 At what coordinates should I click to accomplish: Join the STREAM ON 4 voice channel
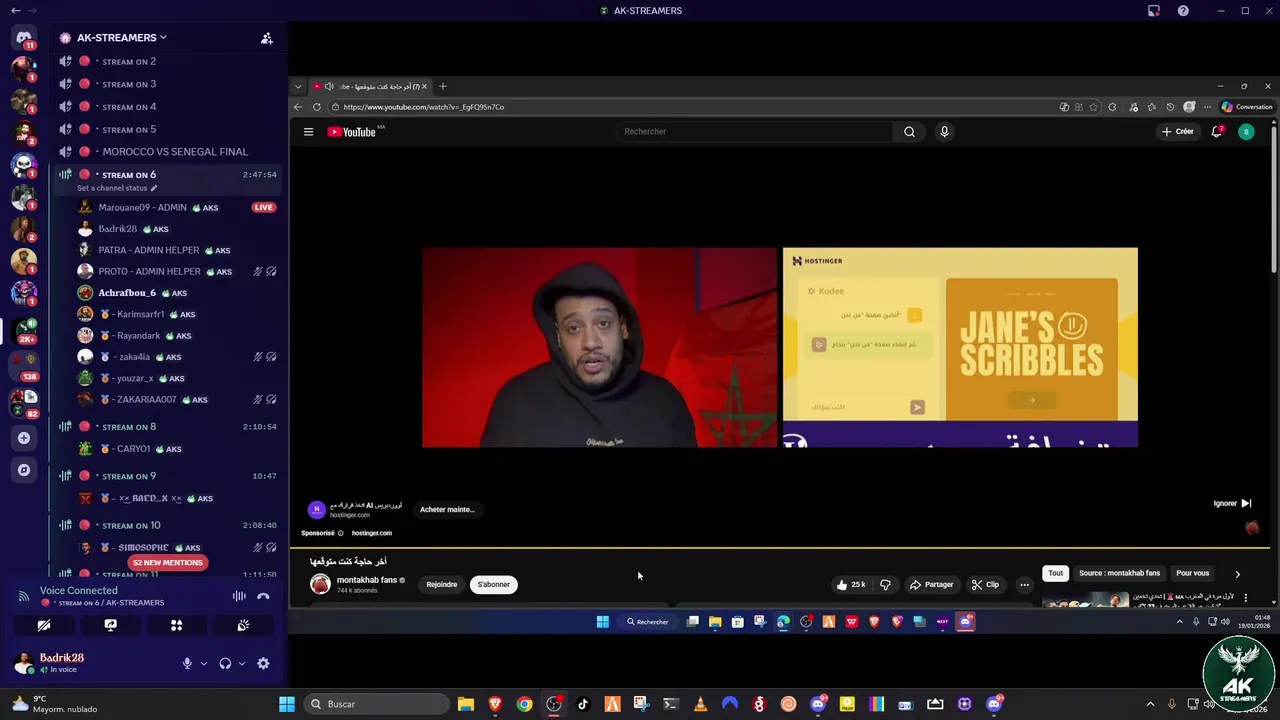(128, 107)
